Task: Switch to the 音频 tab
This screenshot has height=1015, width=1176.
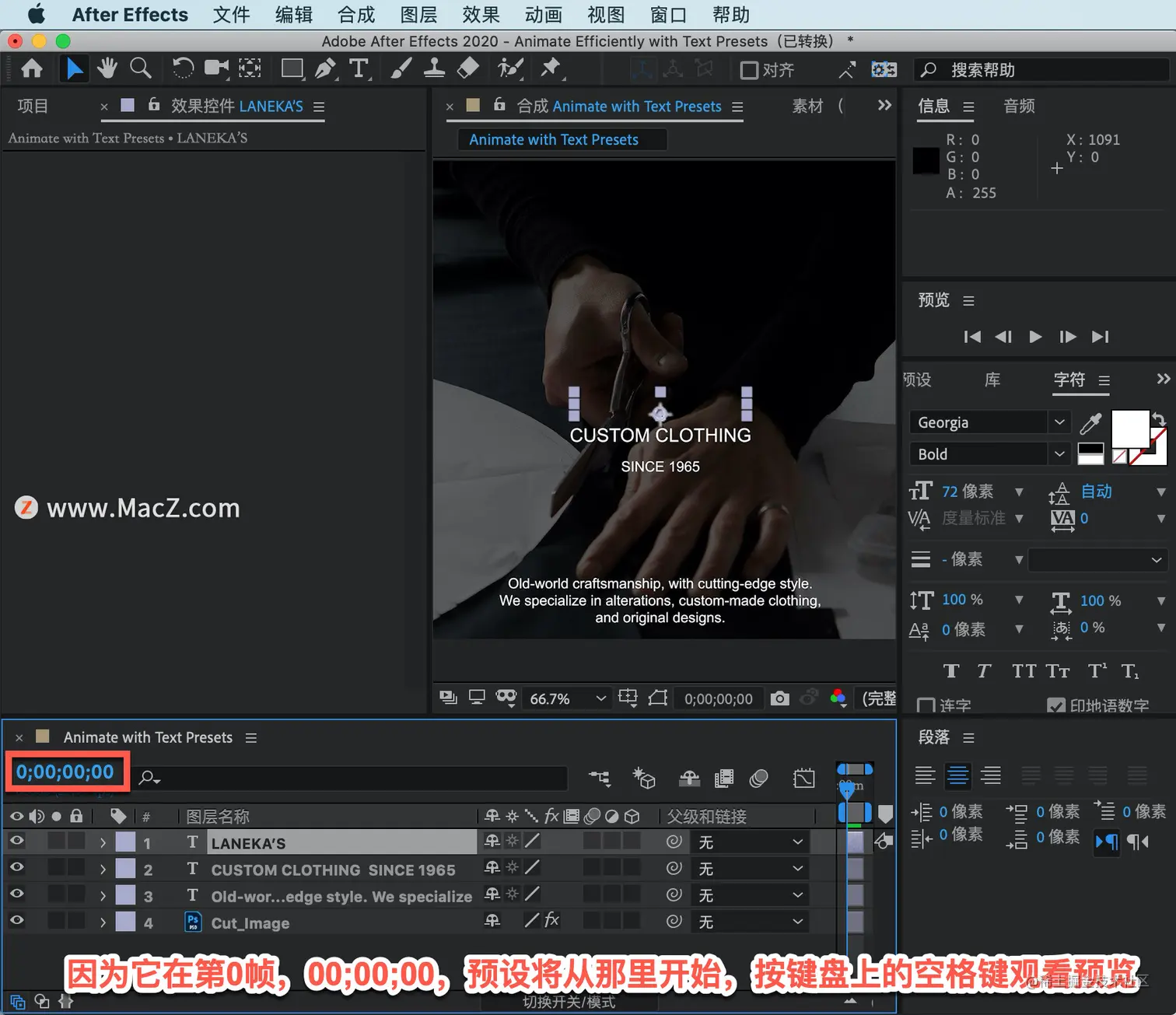Action: click(1019, 106)
